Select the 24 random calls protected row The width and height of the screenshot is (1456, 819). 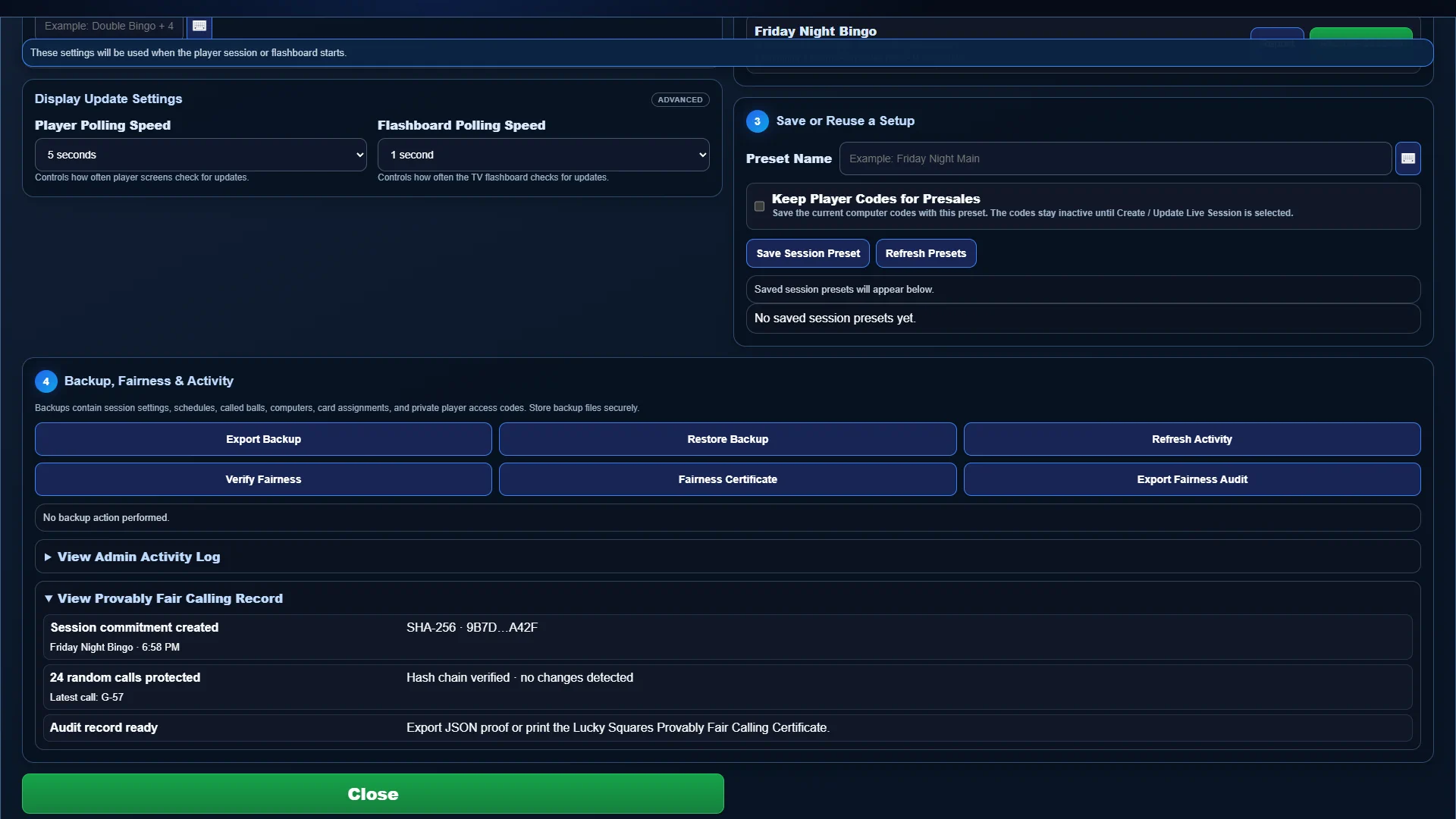[727, 687]
